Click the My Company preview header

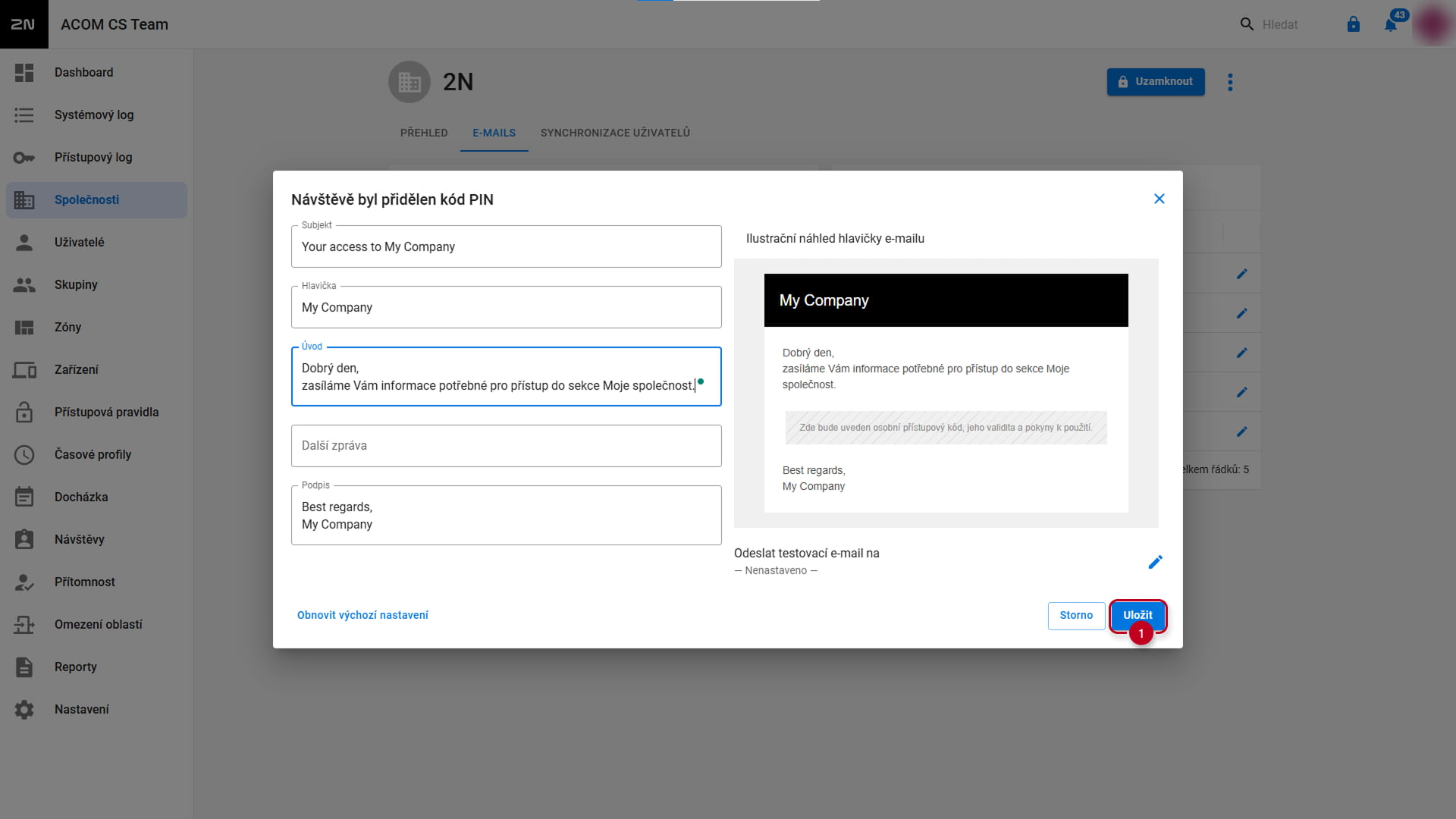946,300
